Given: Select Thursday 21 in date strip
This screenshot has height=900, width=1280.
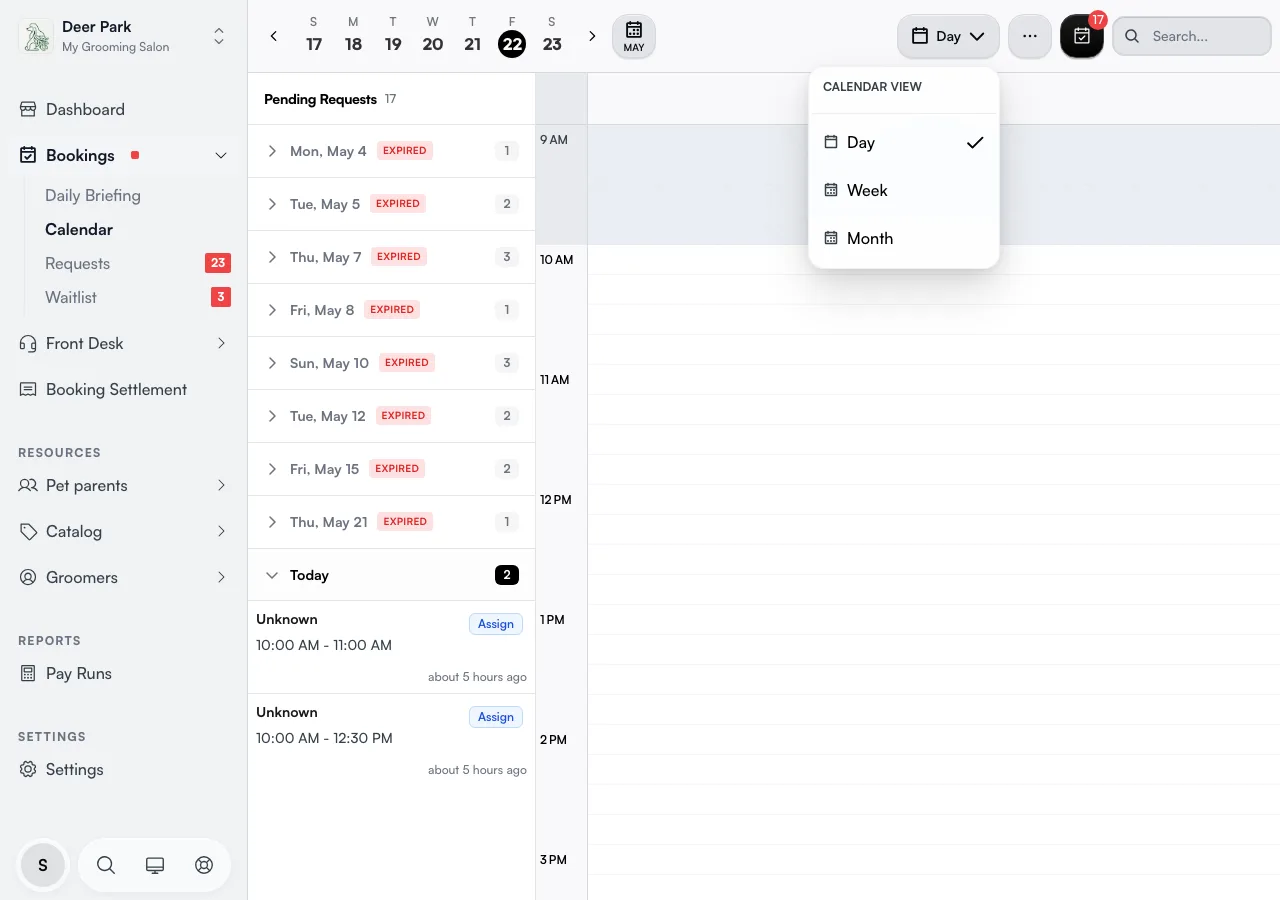Looking at the screenshot, I should (x=473, y=36).
